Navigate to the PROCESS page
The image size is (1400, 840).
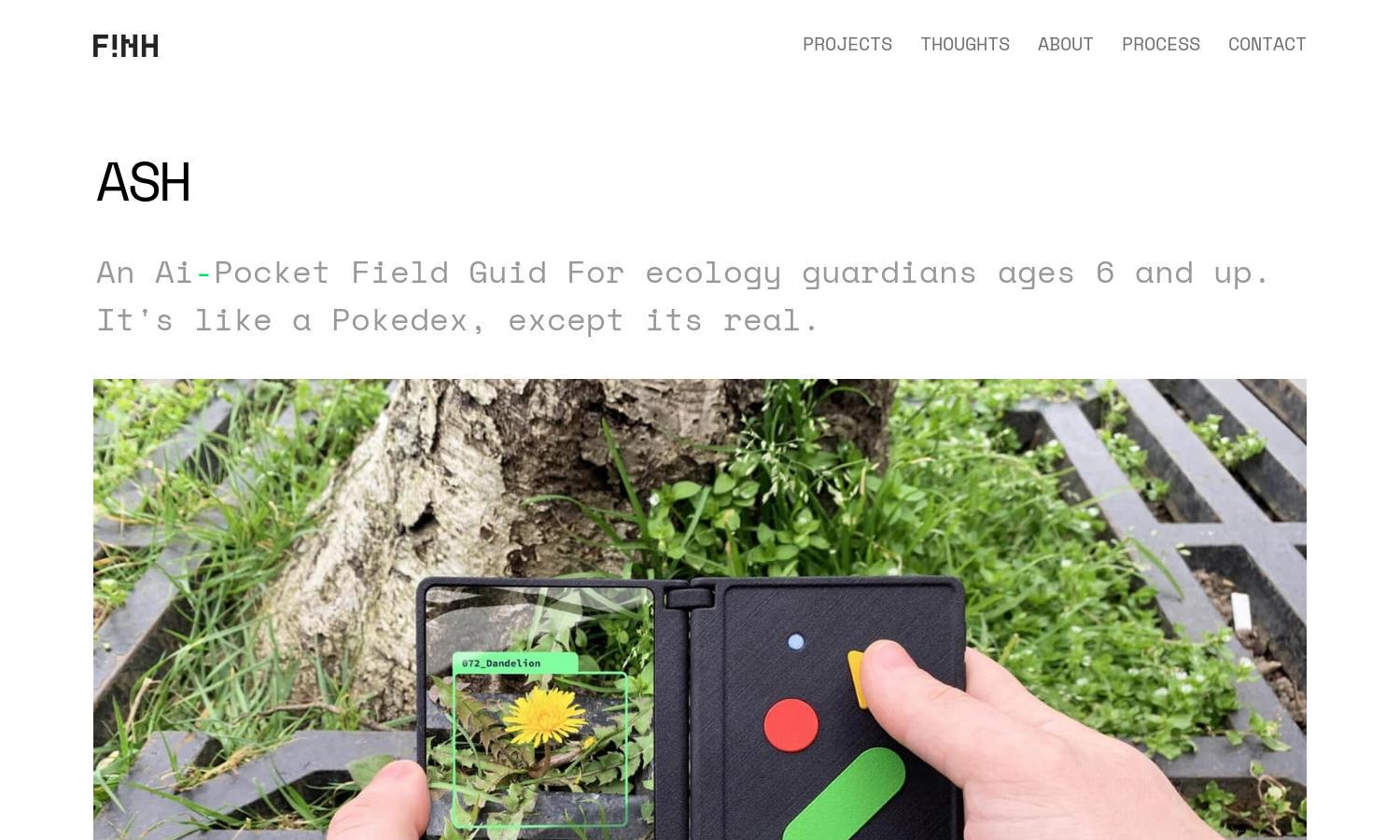(x=1161, y=45)
